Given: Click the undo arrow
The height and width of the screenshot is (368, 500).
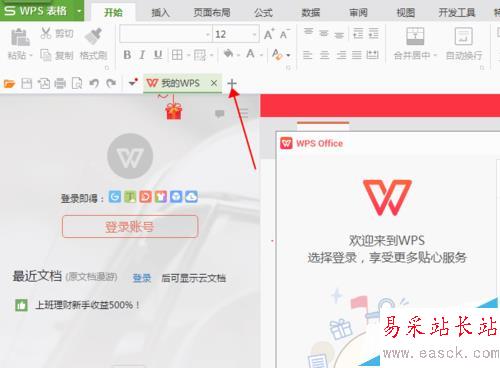Looking at the screenshot, I should tap(94, 83).
